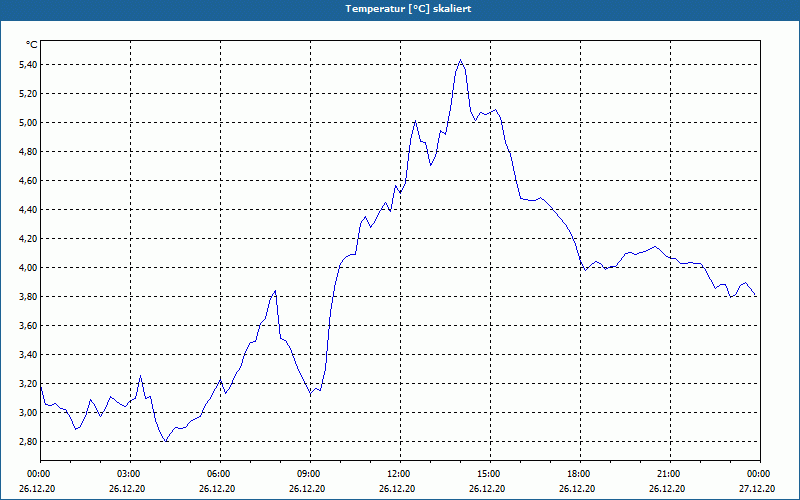The image size is (800, 500).
Task: Select the '03:00' x-axis time label
Action: pos(131,474)
